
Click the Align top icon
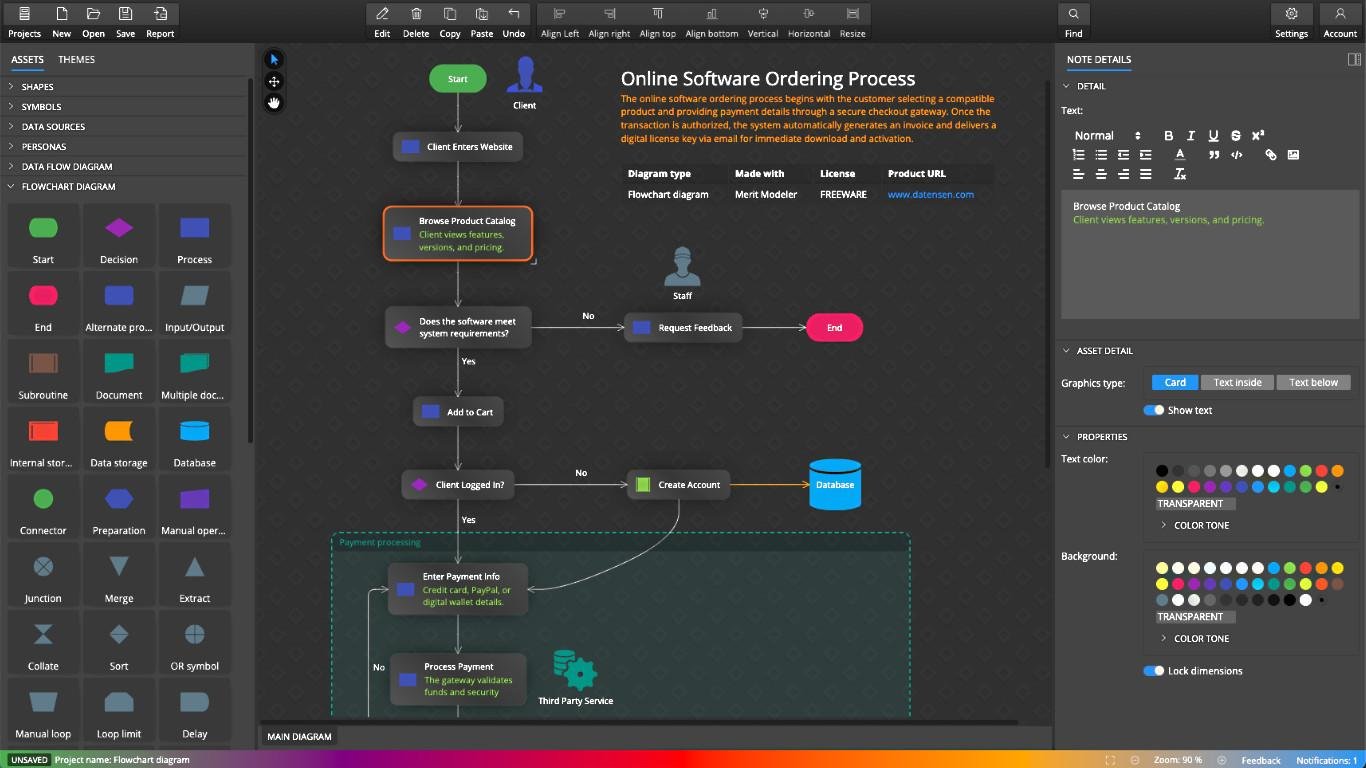coord(657,14)
